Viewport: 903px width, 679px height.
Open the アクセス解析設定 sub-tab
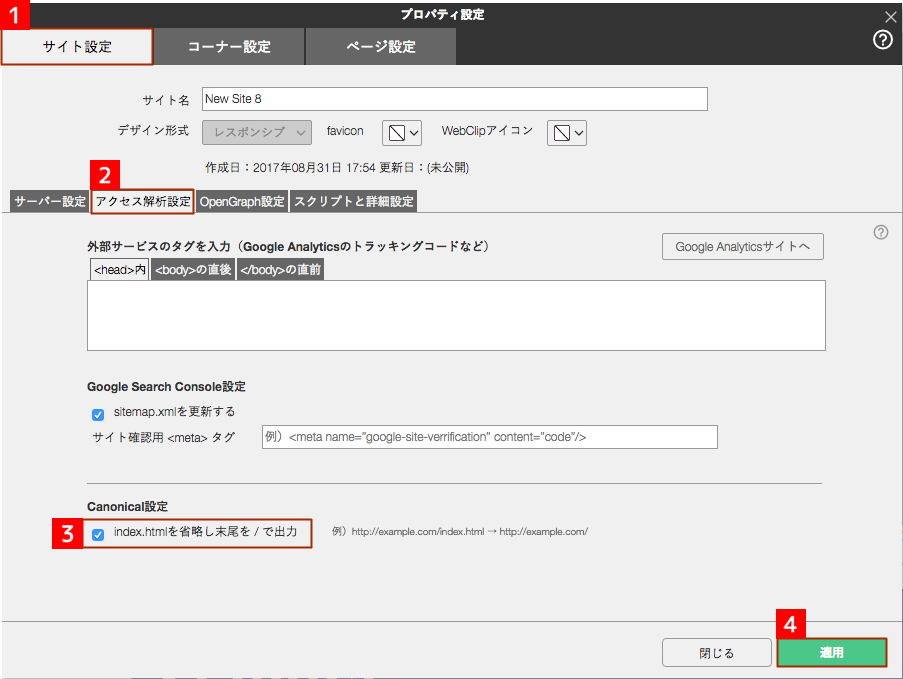click(x=142, y=202)
